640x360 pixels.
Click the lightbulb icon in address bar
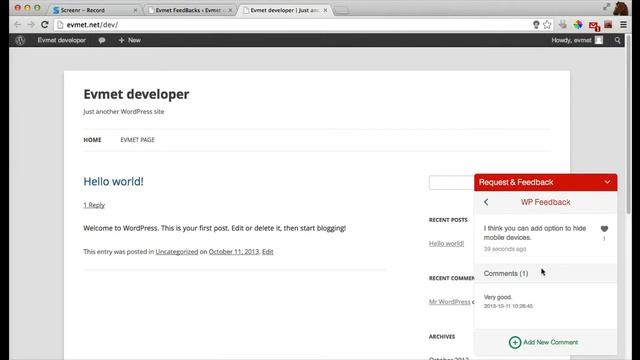point(536,25)
